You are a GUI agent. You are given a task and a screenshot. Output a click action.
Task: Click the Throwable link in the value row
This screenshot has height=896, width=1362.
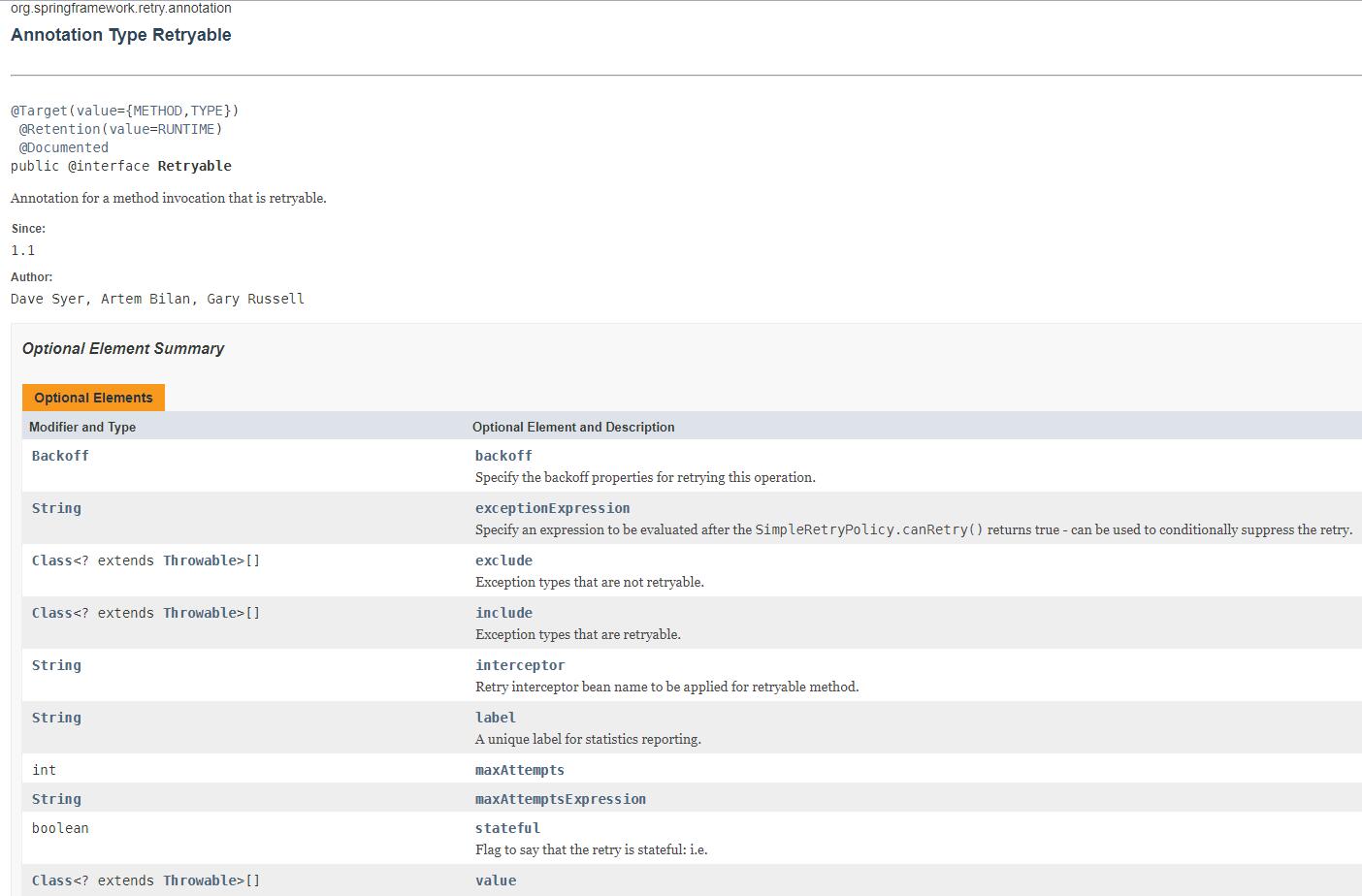point(199,880)
